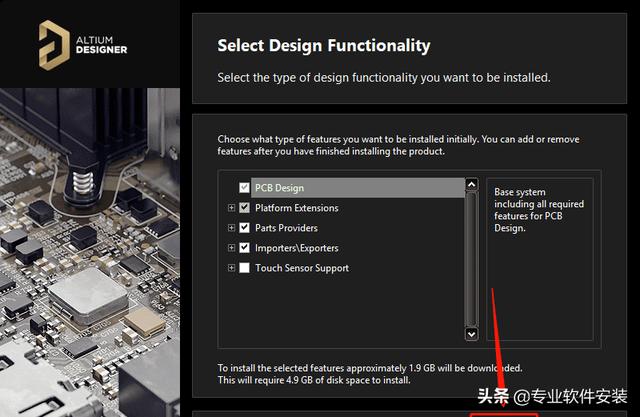
Task: Click the feature list scroll up arrow
Action: pos(471,184)
